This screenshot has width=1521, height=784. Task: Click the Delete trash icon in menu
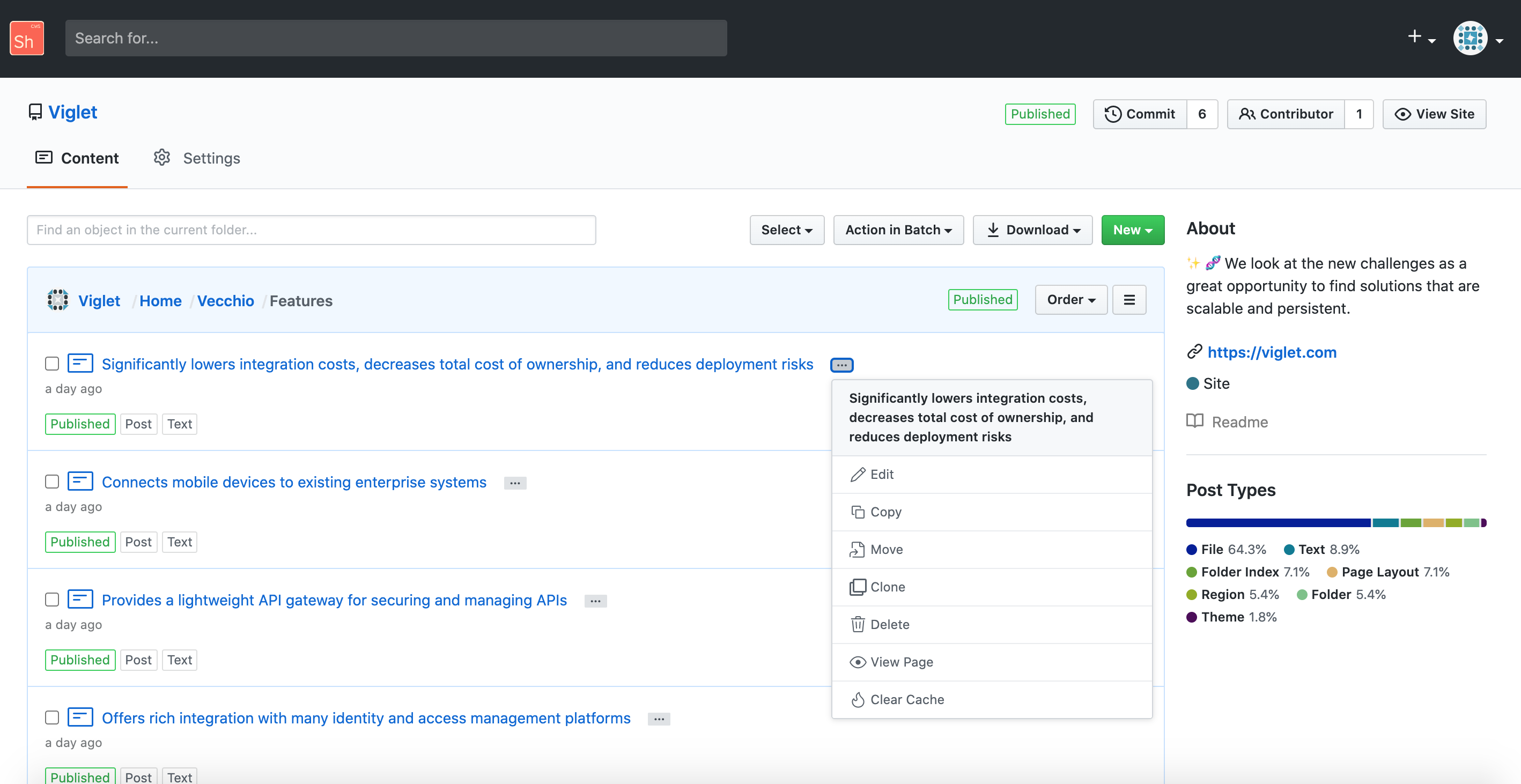(x=858, y=625)
